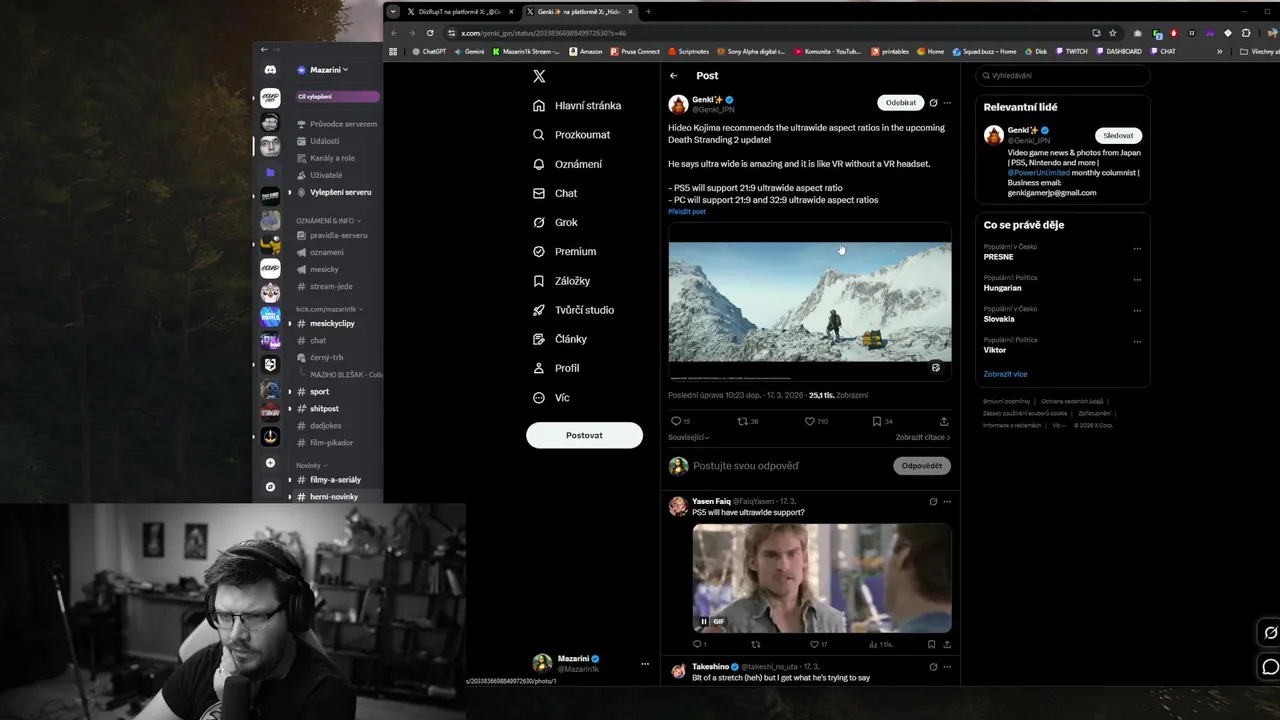Open Profil in X navigation
The height and width of the screenshot is (720, 1280).
(x=556, y=368)
